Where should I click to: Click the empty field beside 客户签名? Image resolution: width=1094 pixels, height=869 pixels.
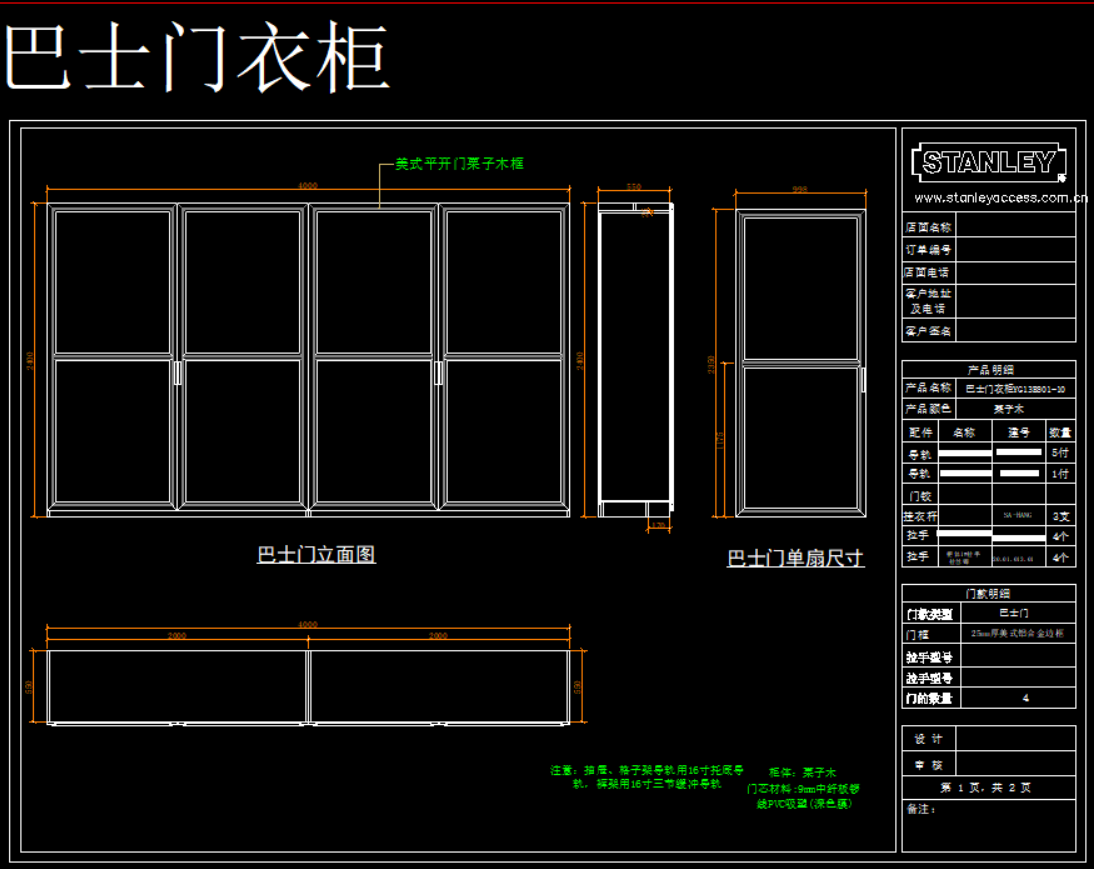[1015, 331]
